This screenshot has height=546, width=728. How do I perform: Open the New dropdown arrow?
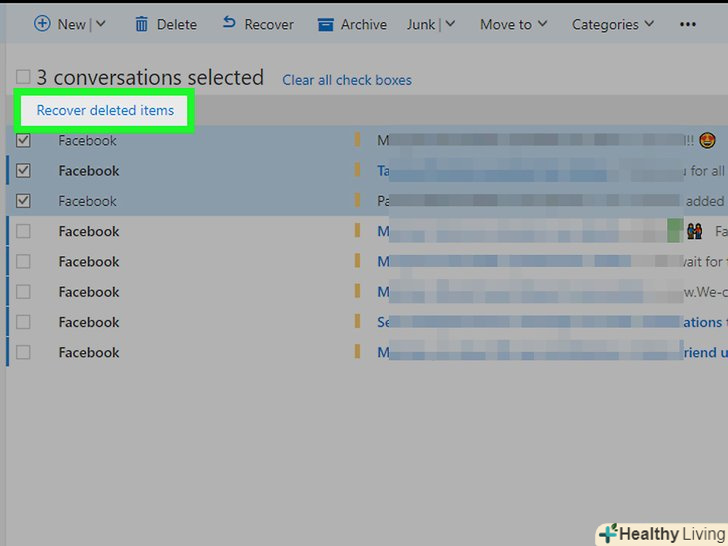[101, 24]
